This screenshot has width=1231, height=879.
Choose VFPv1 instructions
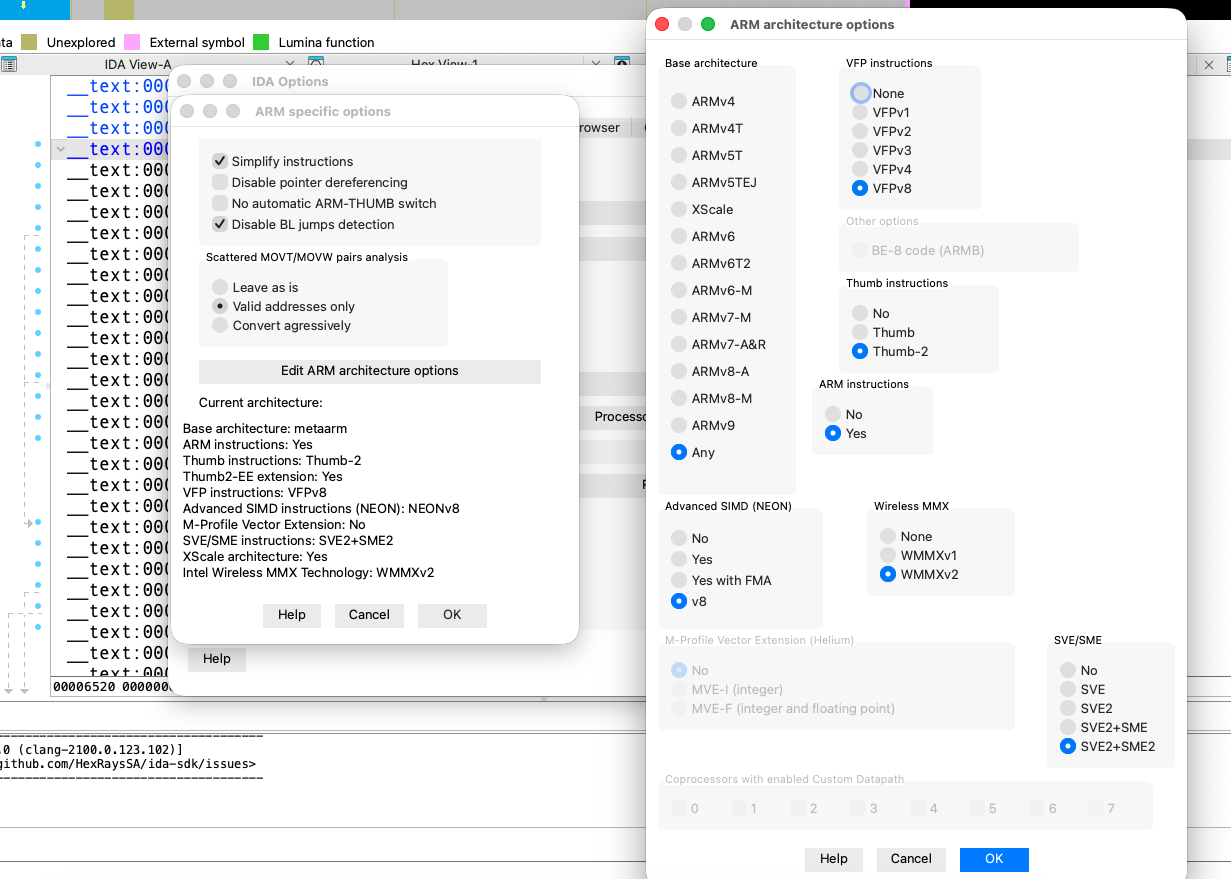point(860,112)
